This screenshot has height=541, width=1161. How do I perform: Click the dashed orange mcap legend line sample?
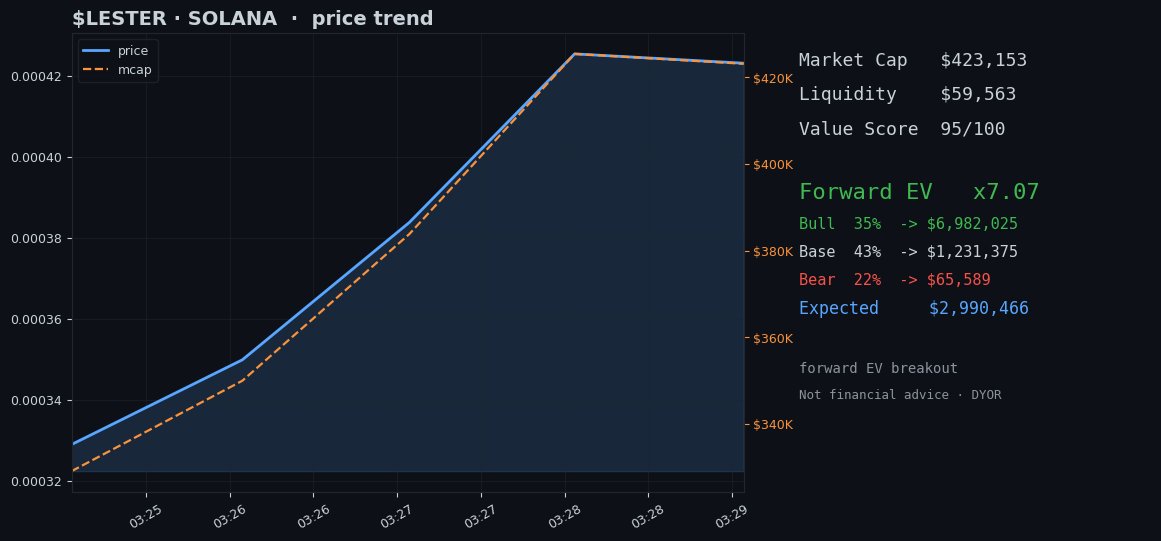click(96, 70)
